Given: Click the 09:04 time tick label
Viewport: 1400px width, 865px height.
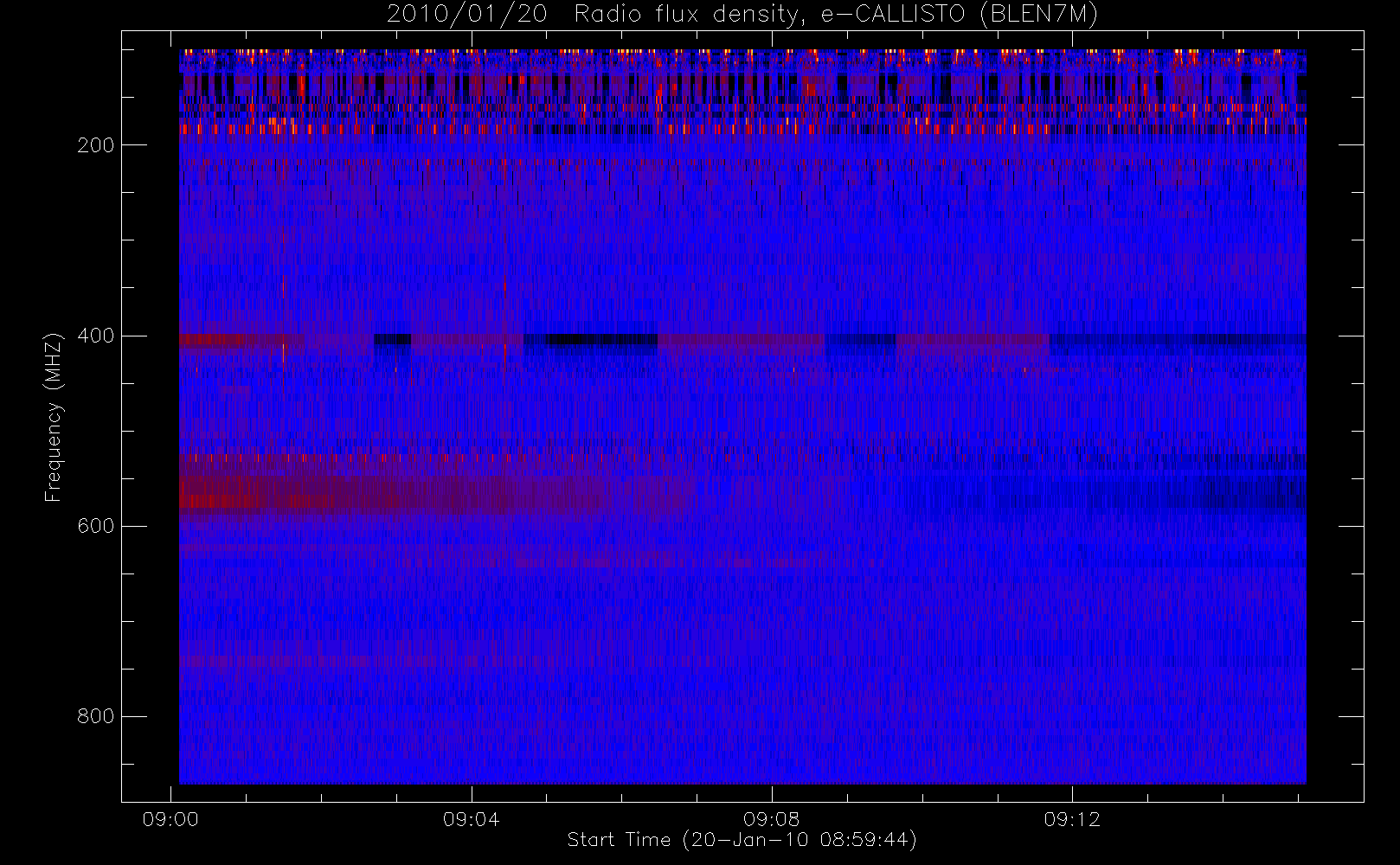Looking at the screenshot, I should 471,819.
